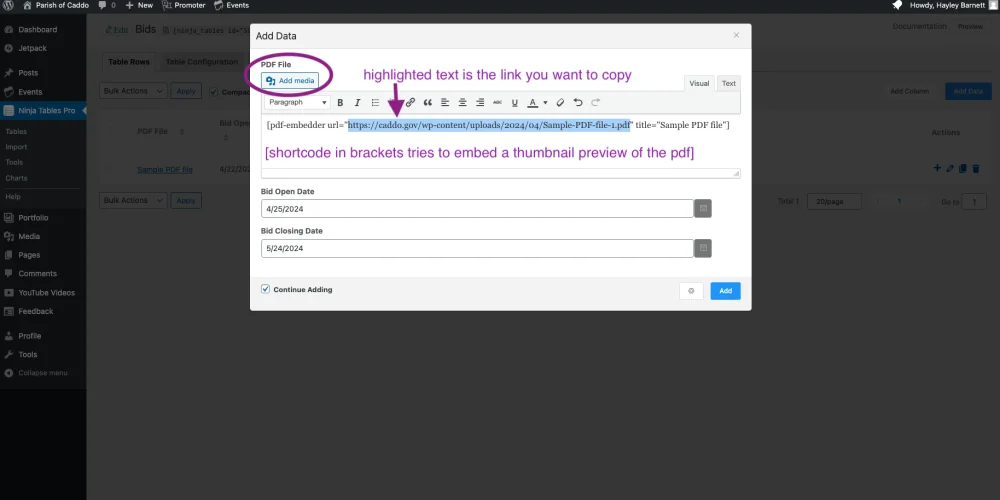Screen dimensions: 1000x500
Task: Uncheck the Continue Adding checkbox
Action: [x=265, y=289]
